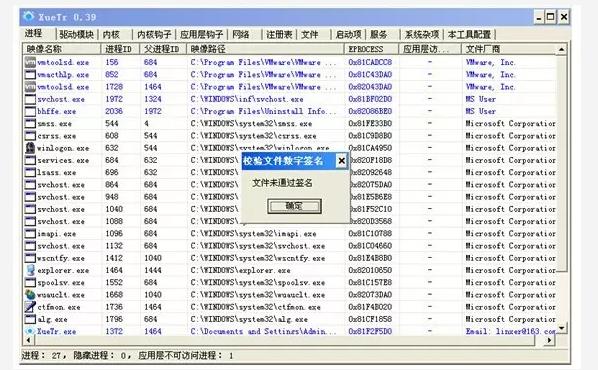Click the vmacthlp.exe process icon

30,74
